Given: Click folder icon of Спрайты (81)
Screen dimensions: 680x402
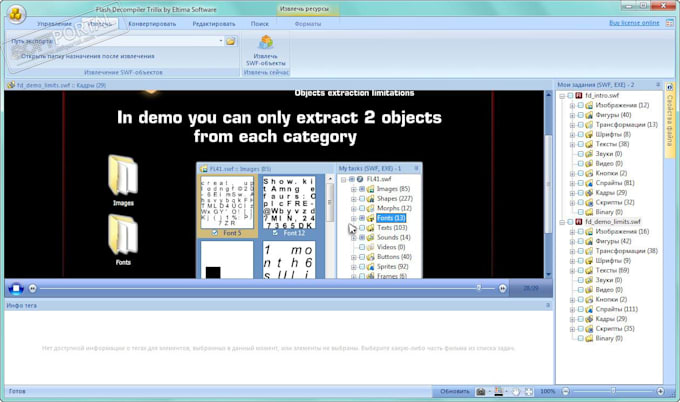Looking at the screenshot, I should click(x=589, y=183).
